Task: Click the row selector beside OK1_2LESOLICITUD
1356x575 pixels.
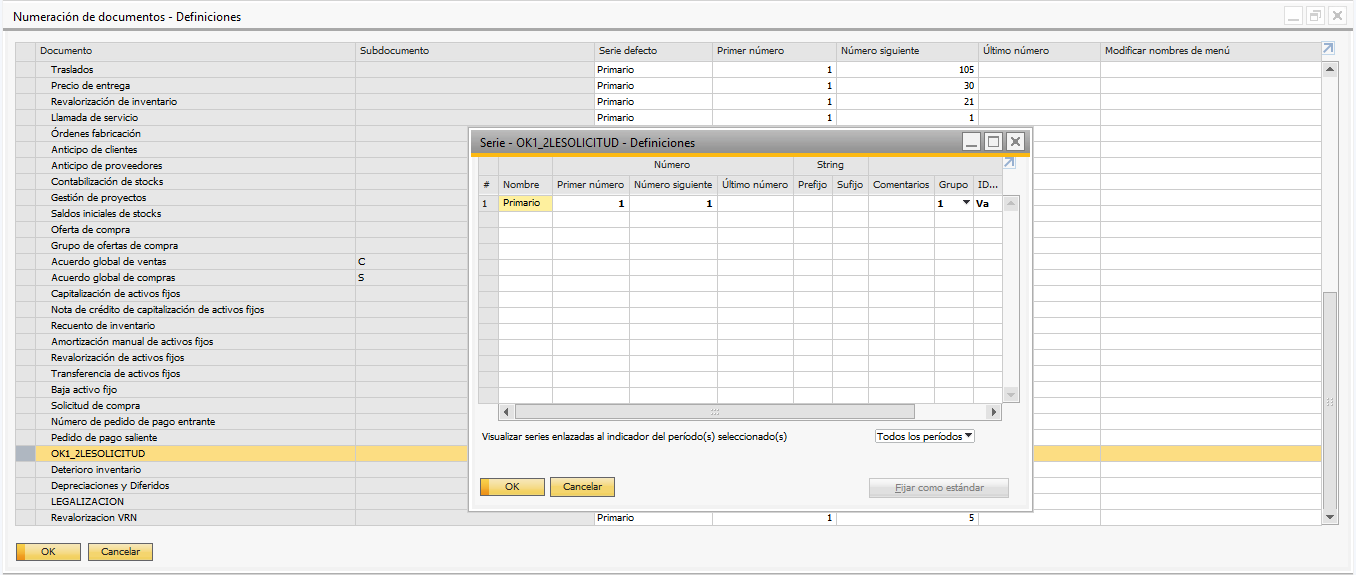Action: coord(26,454)
